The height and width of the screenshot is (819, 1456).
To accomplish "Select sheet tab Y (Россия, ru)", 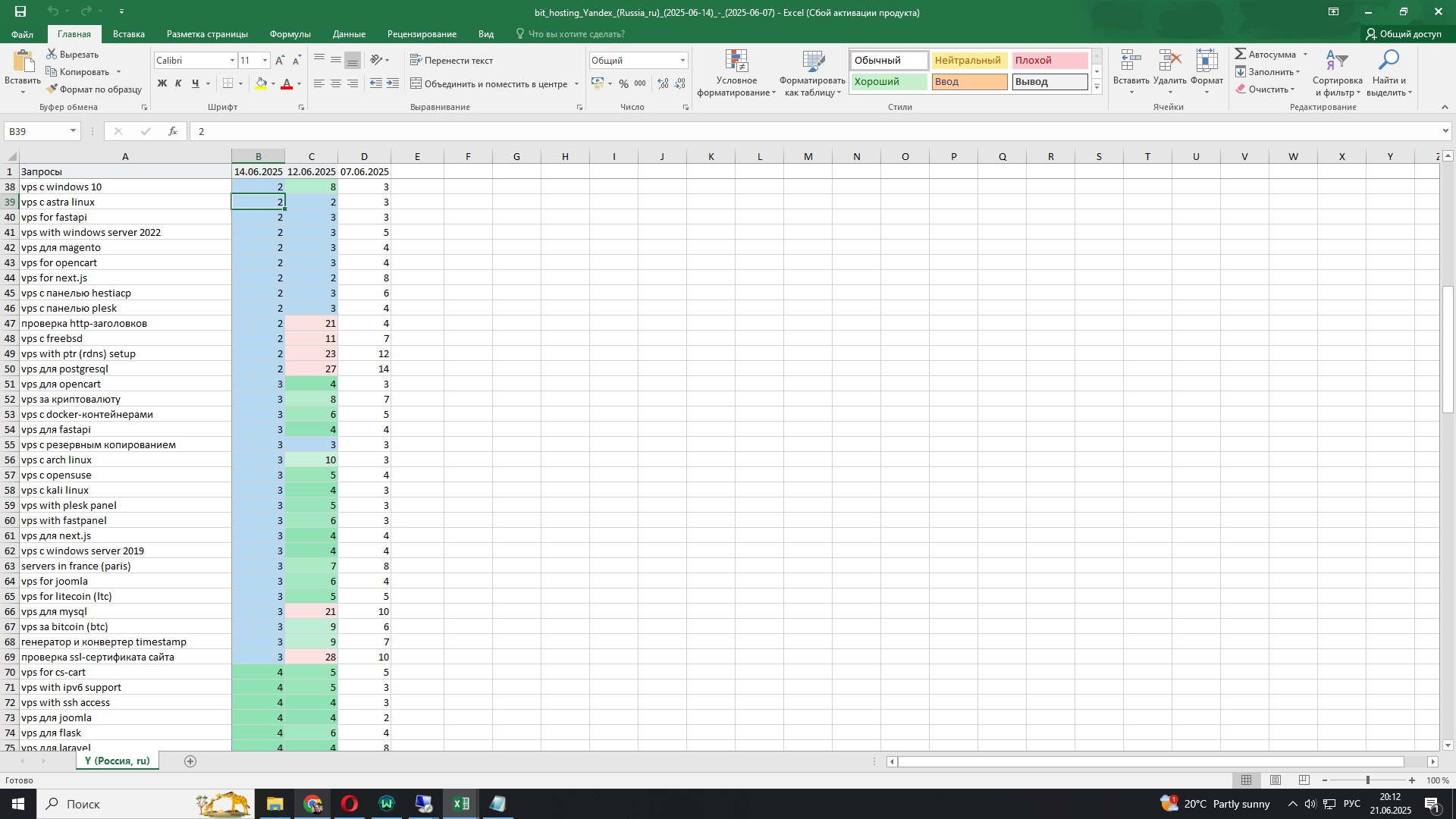I will pyautogui.click(x=117, y=761).
